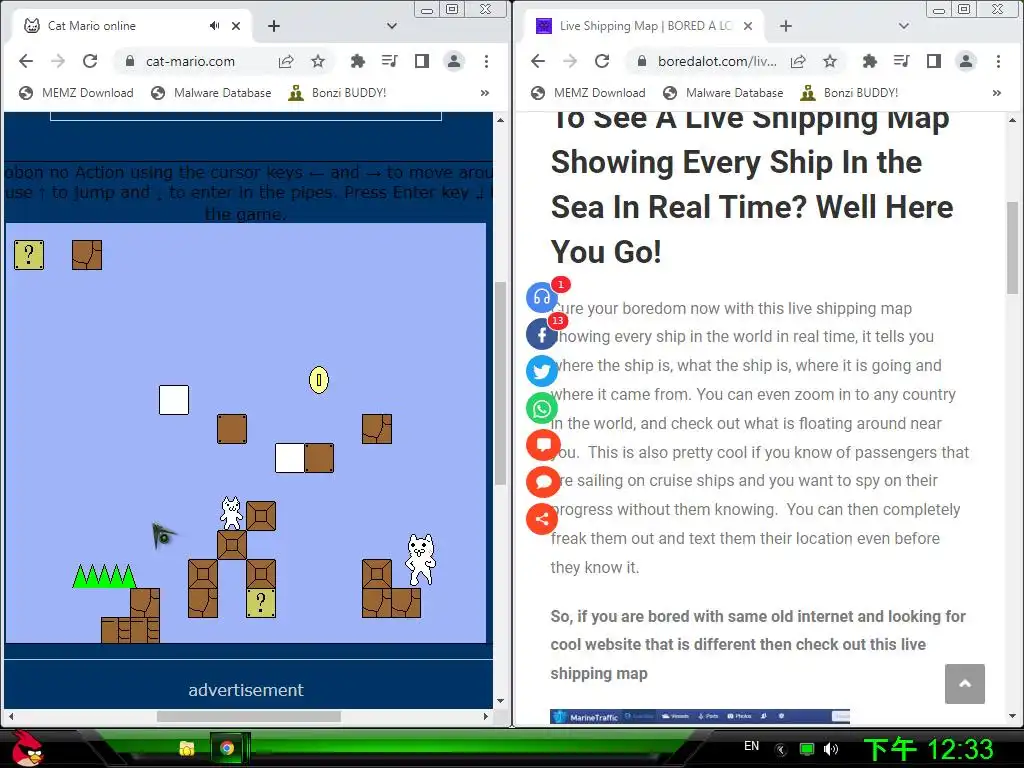This screenshot has height=768, width=1024.
Task: Share the cat-mario.com page
Action: tap(286, 61)
